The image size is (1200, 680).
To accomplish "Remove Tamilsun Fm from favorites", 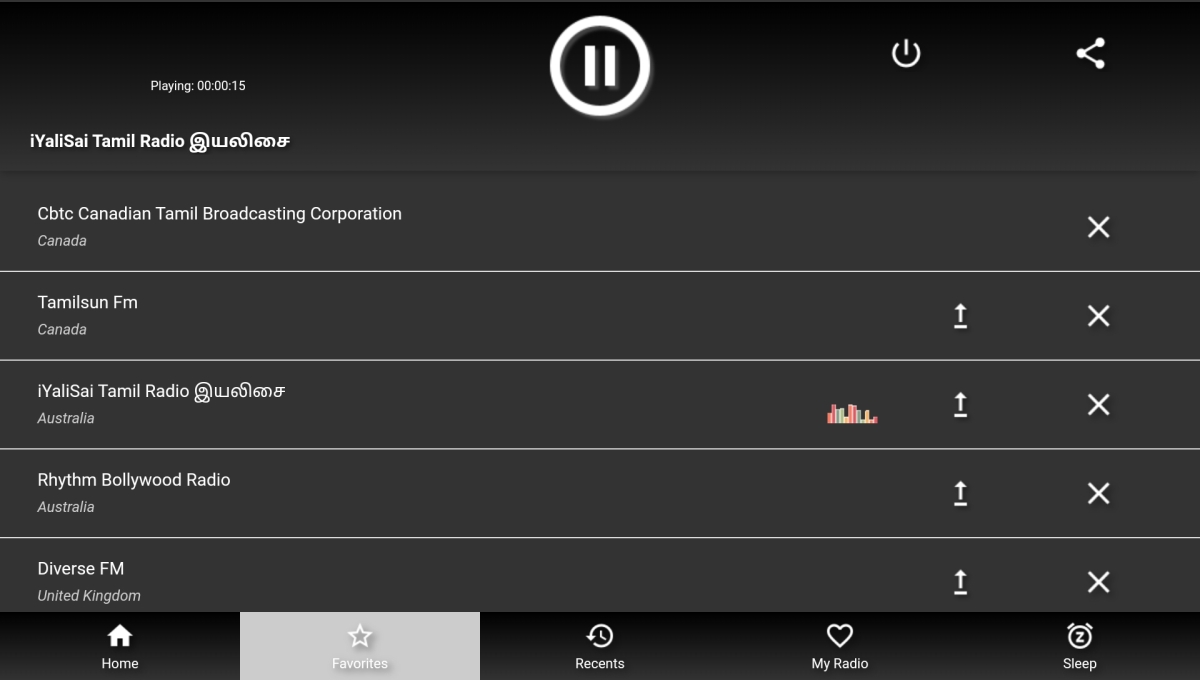I will [x=1098, y=316].
